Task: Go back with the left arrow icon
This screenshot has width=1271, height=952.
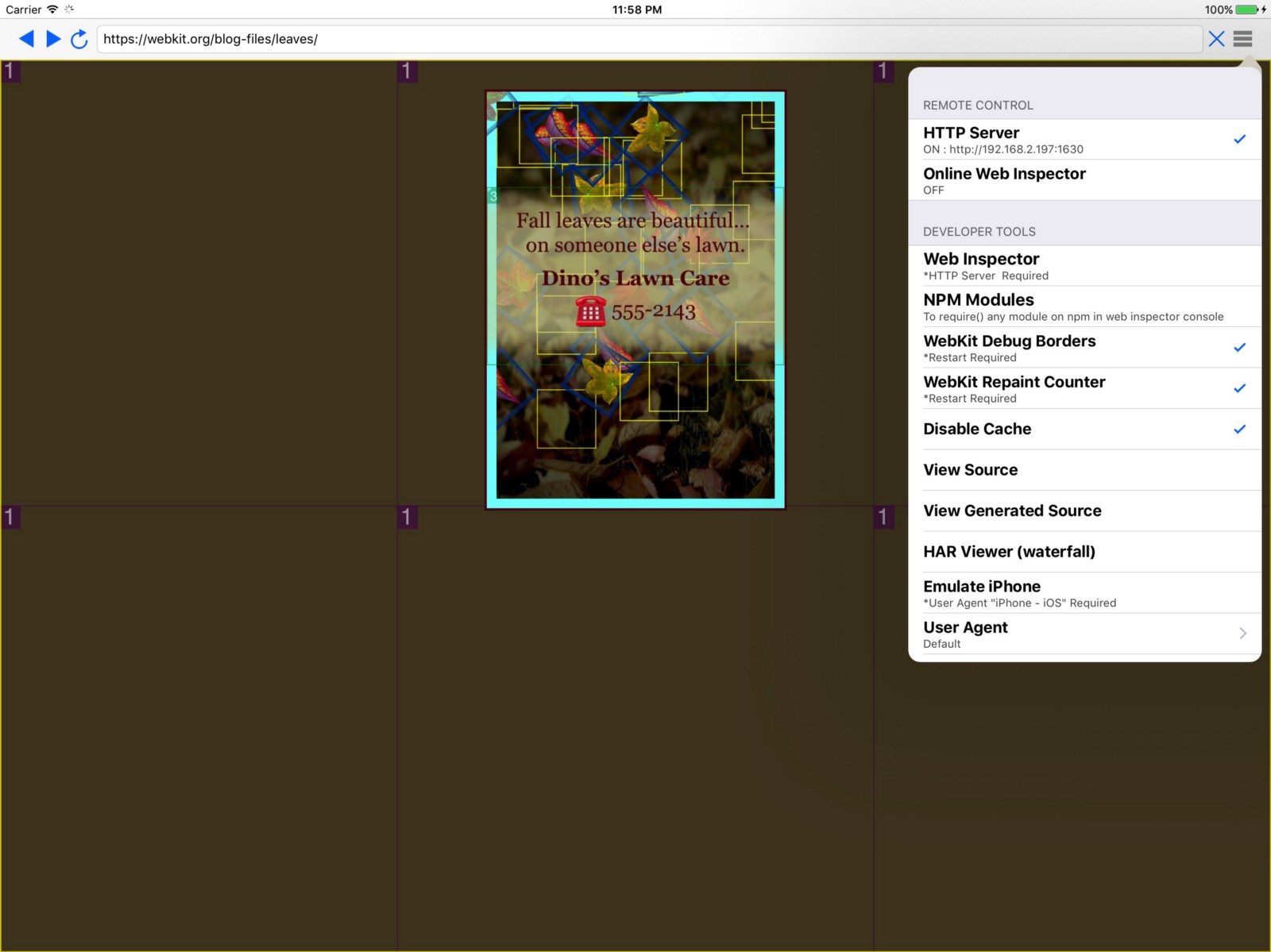Action: click(x=26, y=39)
